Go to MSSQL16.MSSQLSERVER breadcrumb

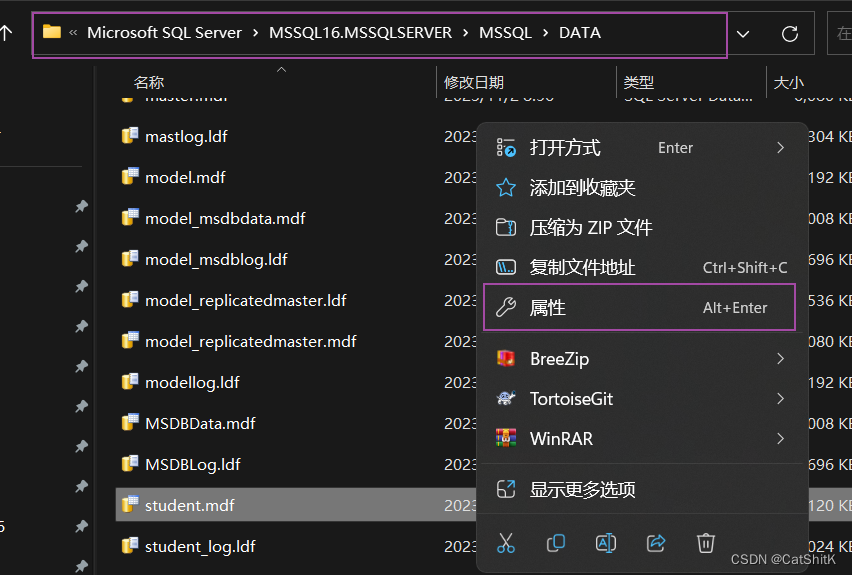click(360, 33)
